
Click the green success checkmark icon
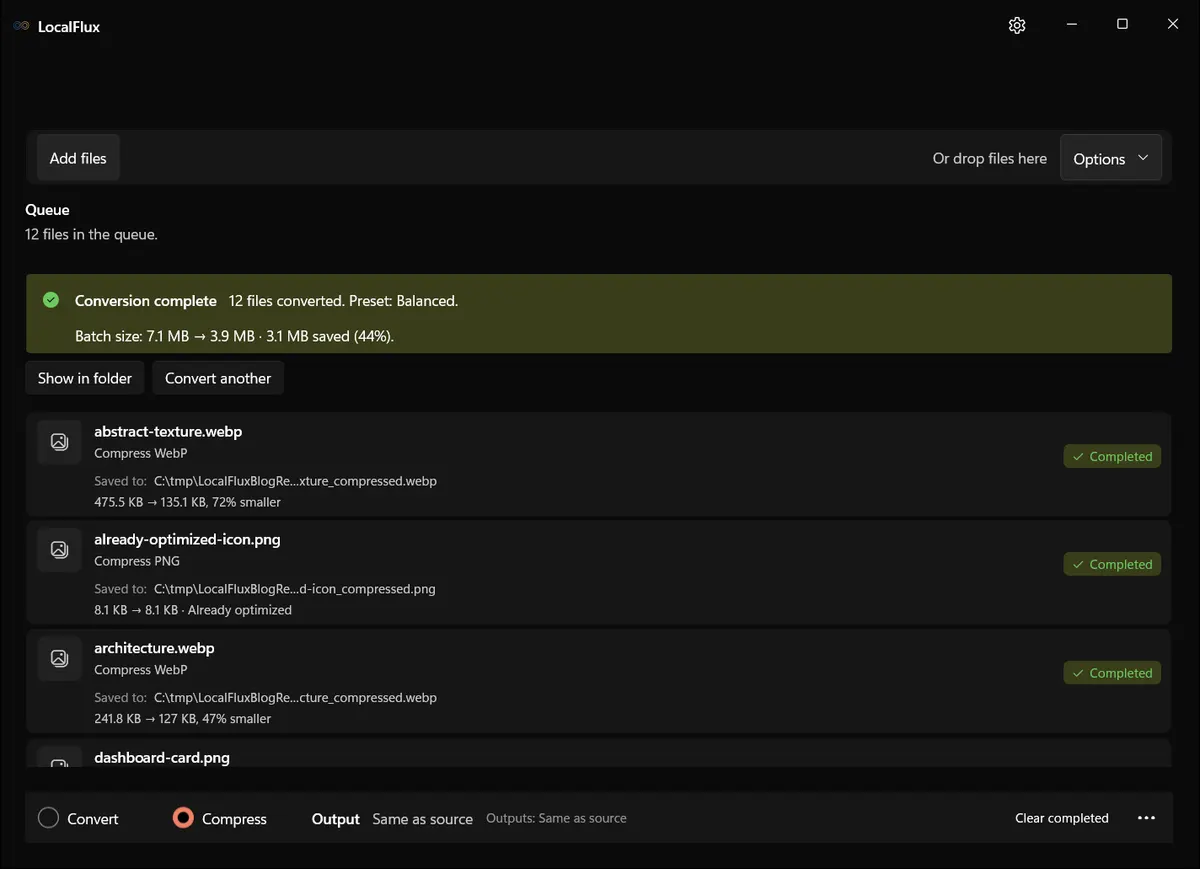51,300
